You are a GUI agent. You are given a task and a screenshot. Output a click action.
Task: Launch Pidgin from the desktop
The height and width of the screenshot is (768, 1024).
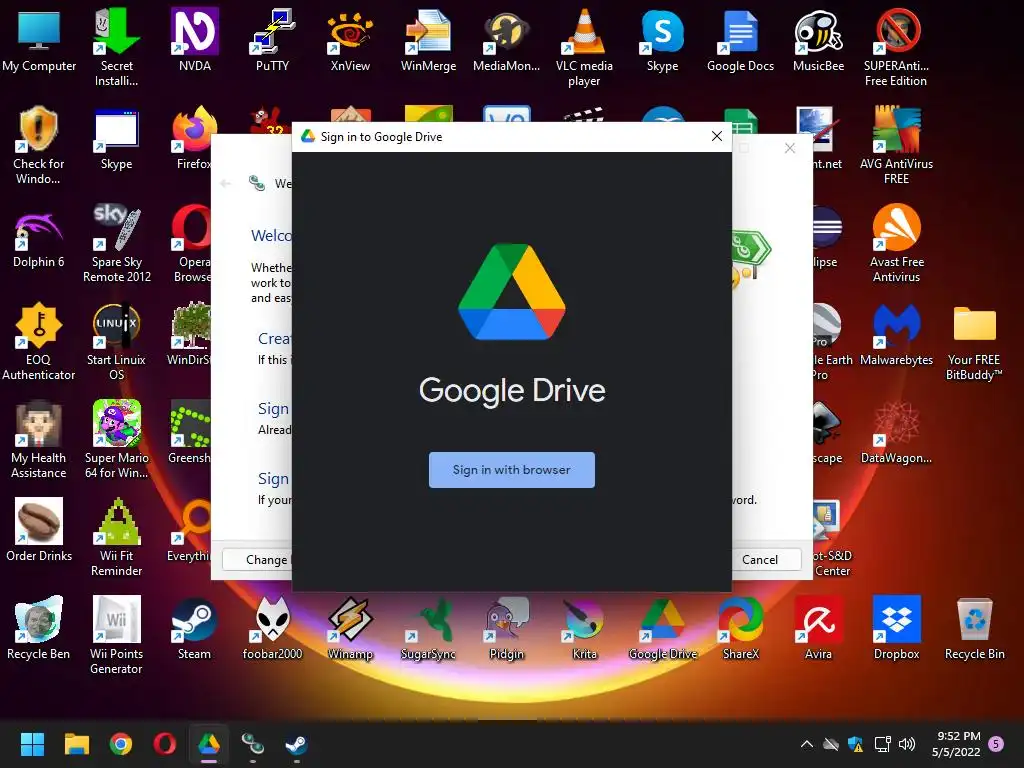tap(506, 628)
